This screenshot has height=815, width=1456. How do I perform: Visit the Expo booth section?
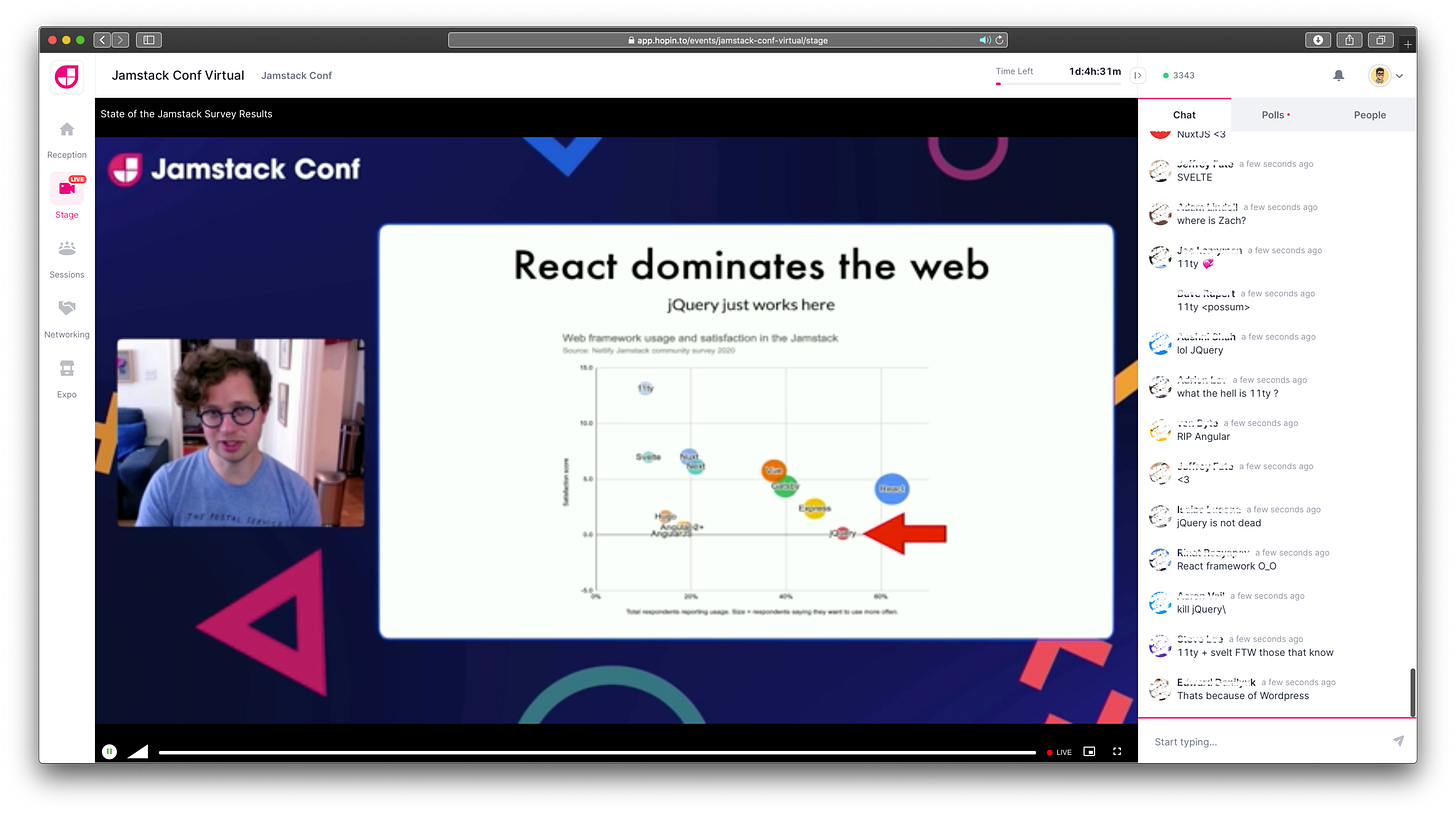[x=67, y=380]
